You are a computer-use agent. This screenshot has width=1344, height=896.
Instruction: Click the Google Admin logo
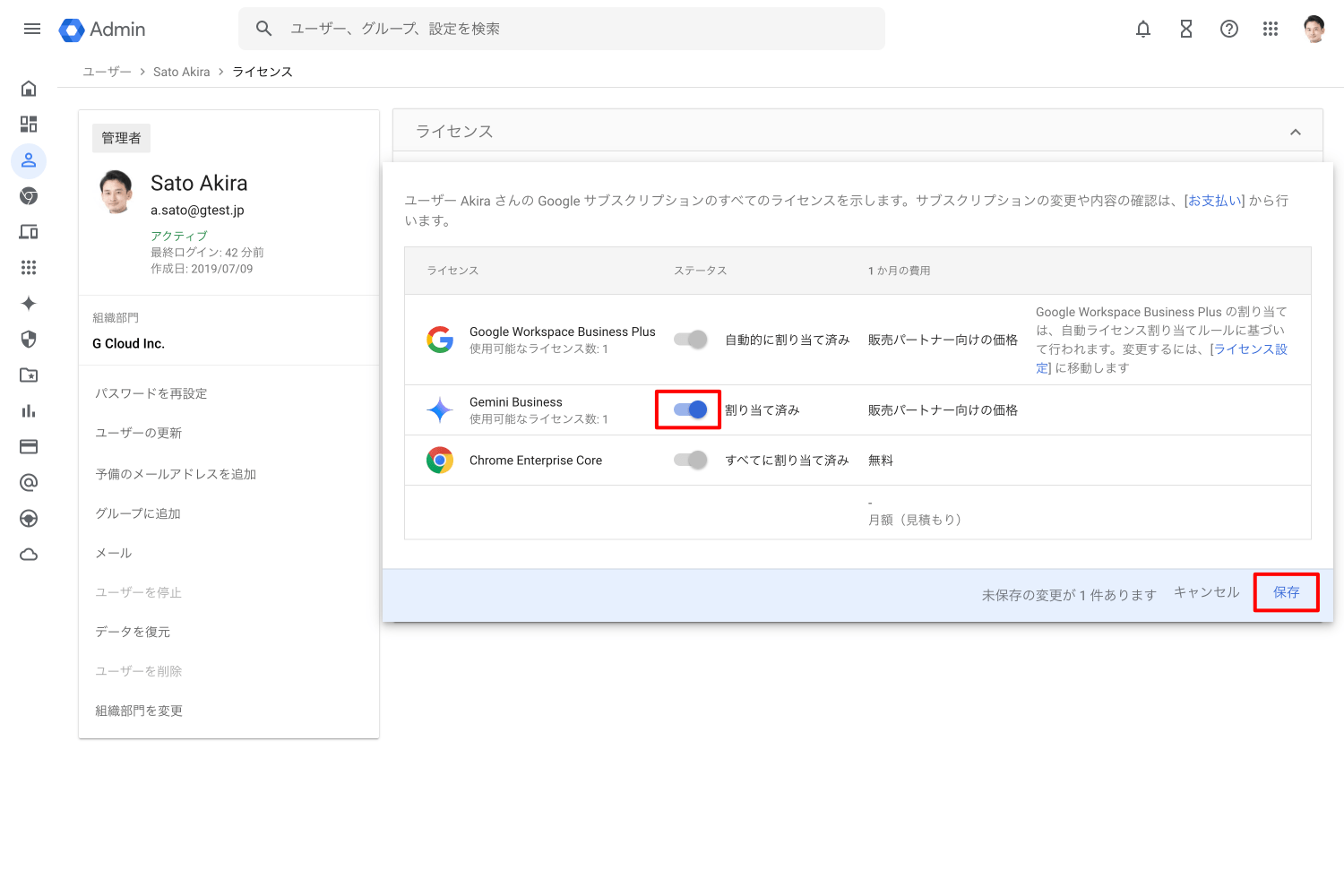102,30
